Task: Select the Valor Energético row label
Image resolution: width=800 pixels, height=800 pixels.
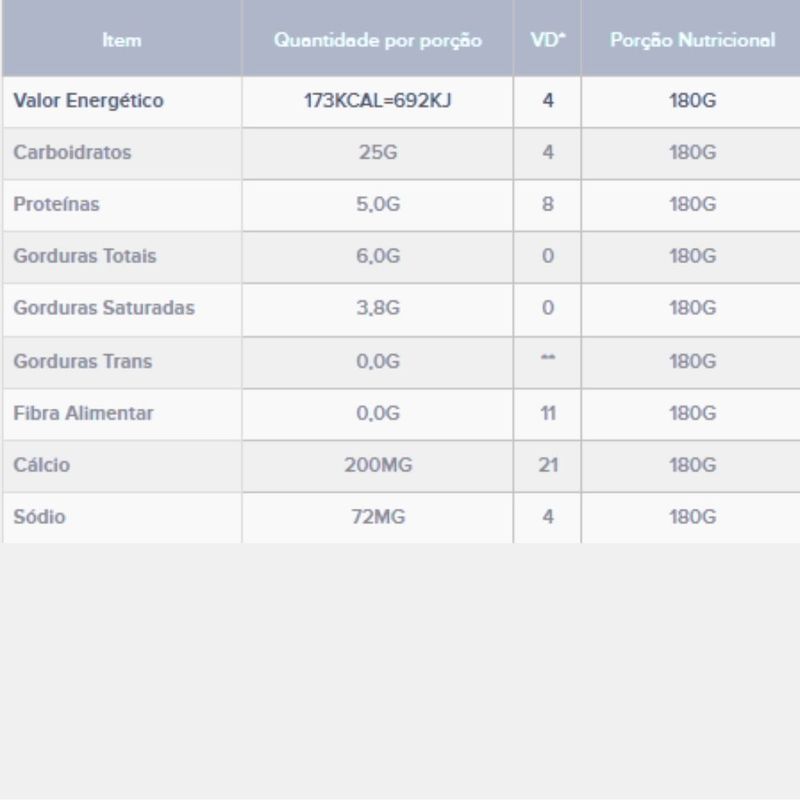Action: (88, 101)
